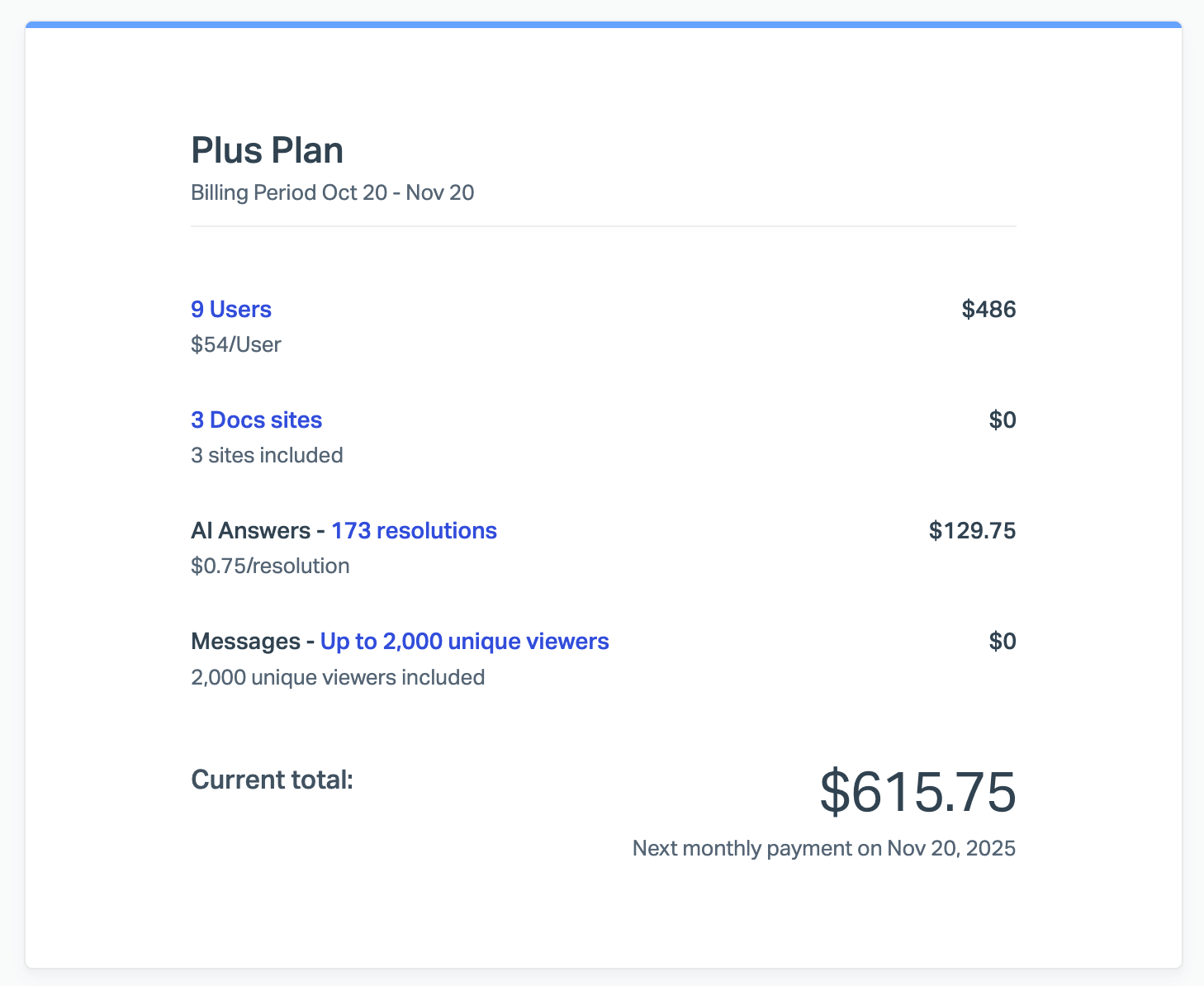Click the $0.75/resolution rate text
This screenshot has width=1204, height=986.
click(x=270, y=566)
